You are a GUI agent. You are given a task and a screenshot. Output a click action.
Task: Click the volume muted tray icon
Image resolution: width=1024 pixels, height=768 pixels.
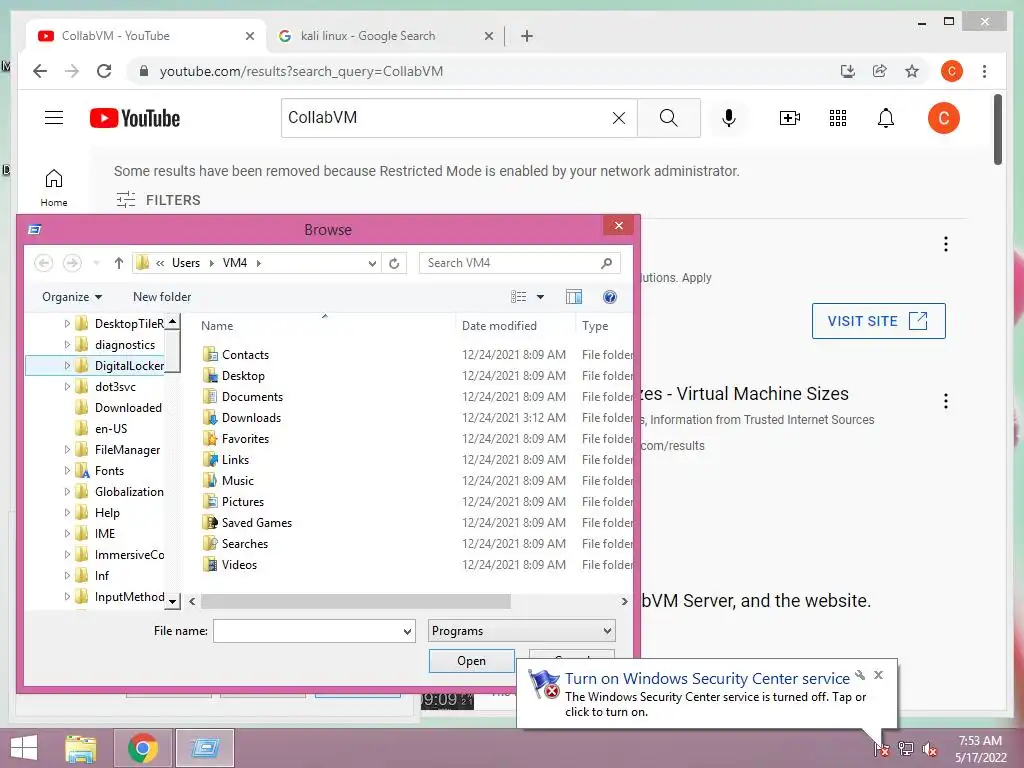point(929,749)
